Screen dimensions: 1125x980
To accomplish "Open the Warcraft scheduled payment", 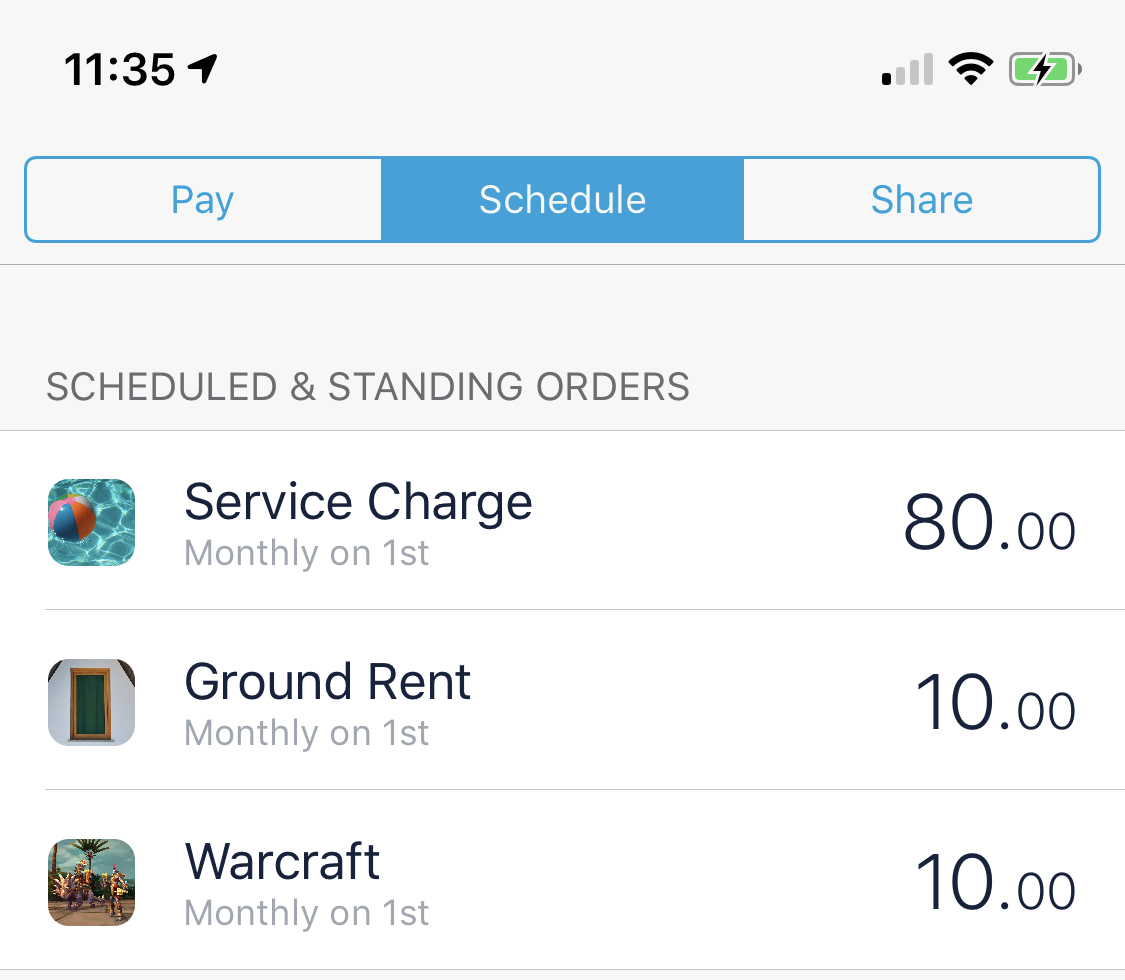I will tap(562, 880).
